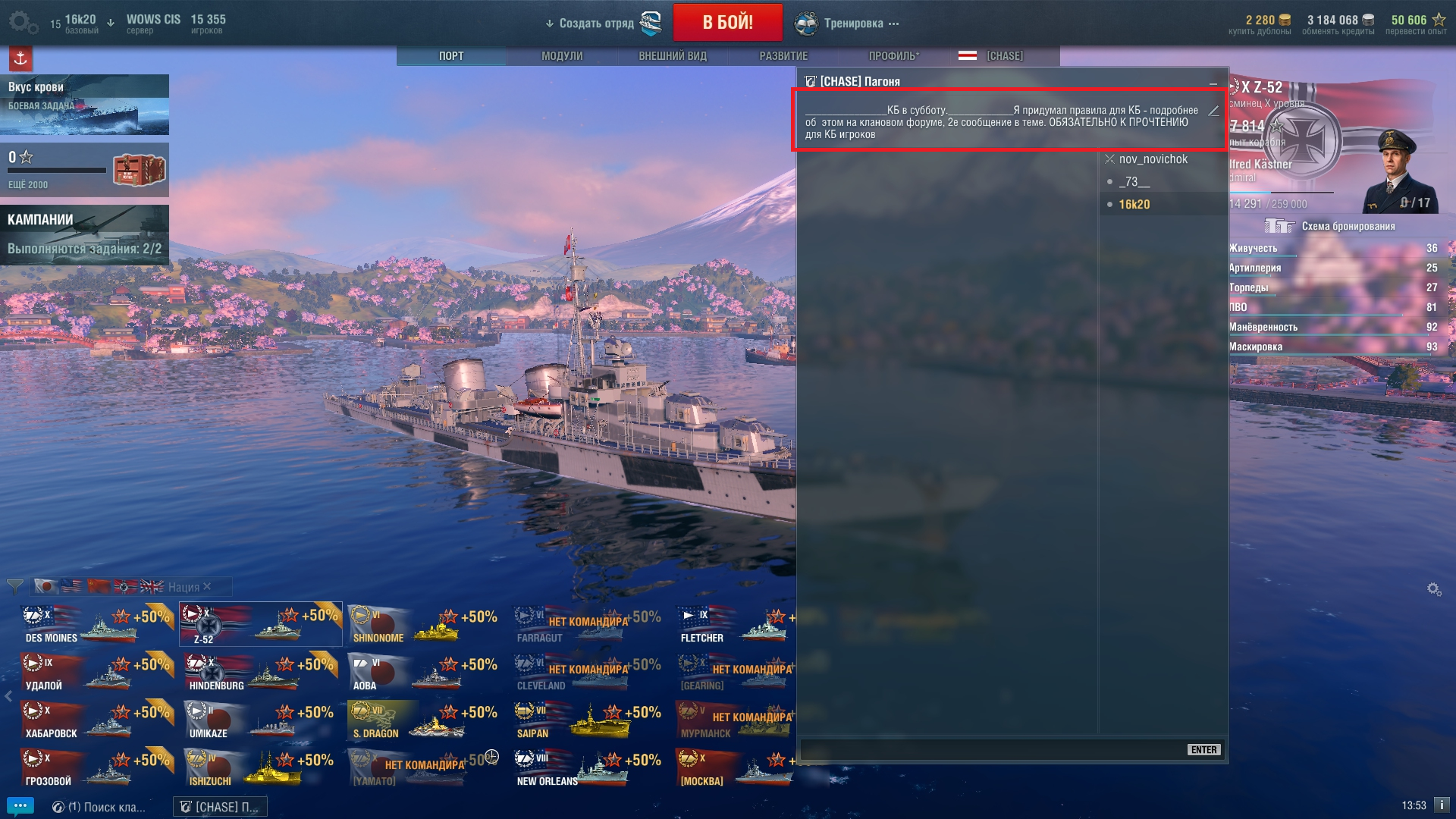Toggle the UK nation flag filter
Viewport: 1456px width, 819px height.
point(152,586)
